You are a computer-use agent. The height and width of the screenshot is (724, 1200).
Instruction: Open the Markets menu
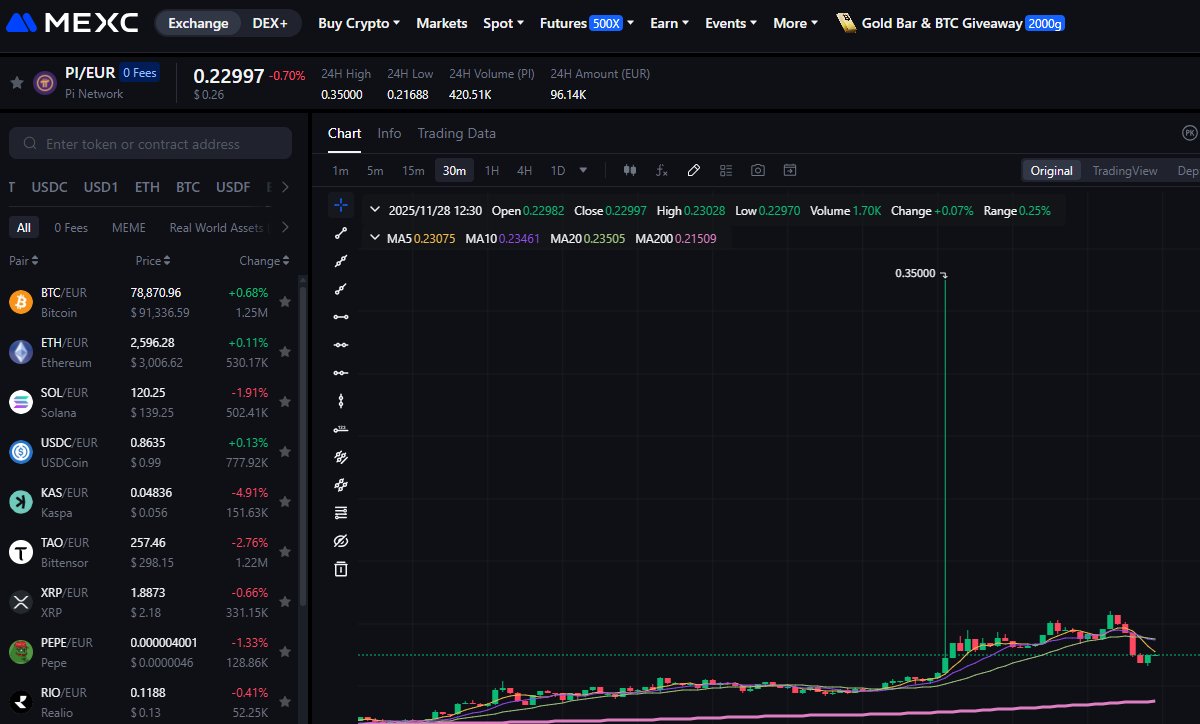441,23
